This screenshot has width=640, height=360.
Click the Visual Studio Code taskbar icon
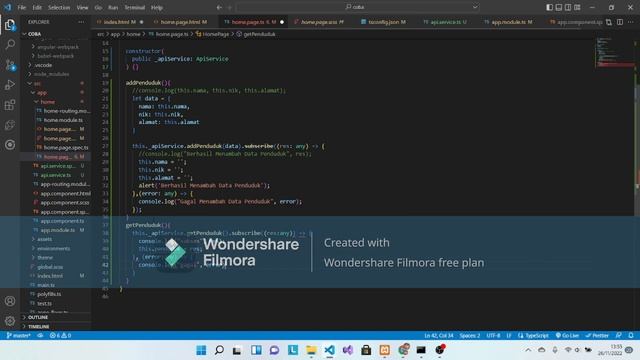pyautogui.click(x=329, y=350)
